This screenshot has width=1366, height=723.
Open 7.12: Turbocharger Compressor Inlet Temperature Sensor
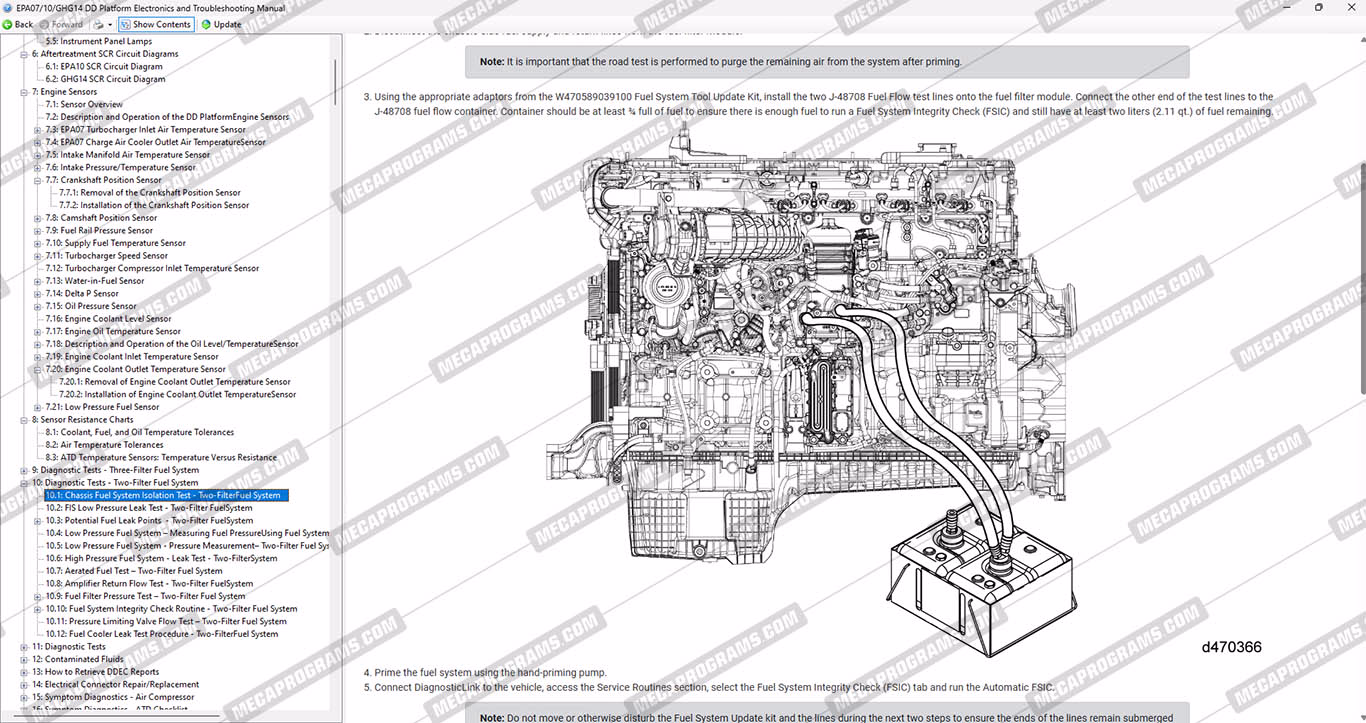click(x=152, y=268)
